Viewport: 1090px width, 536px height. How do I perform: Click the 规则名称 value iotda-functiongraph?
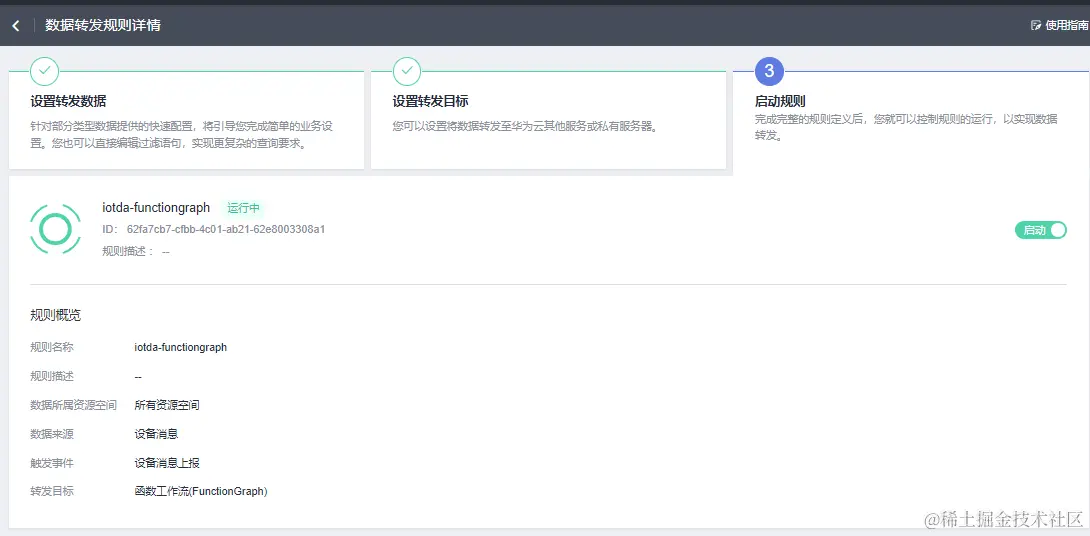point(181,347)
